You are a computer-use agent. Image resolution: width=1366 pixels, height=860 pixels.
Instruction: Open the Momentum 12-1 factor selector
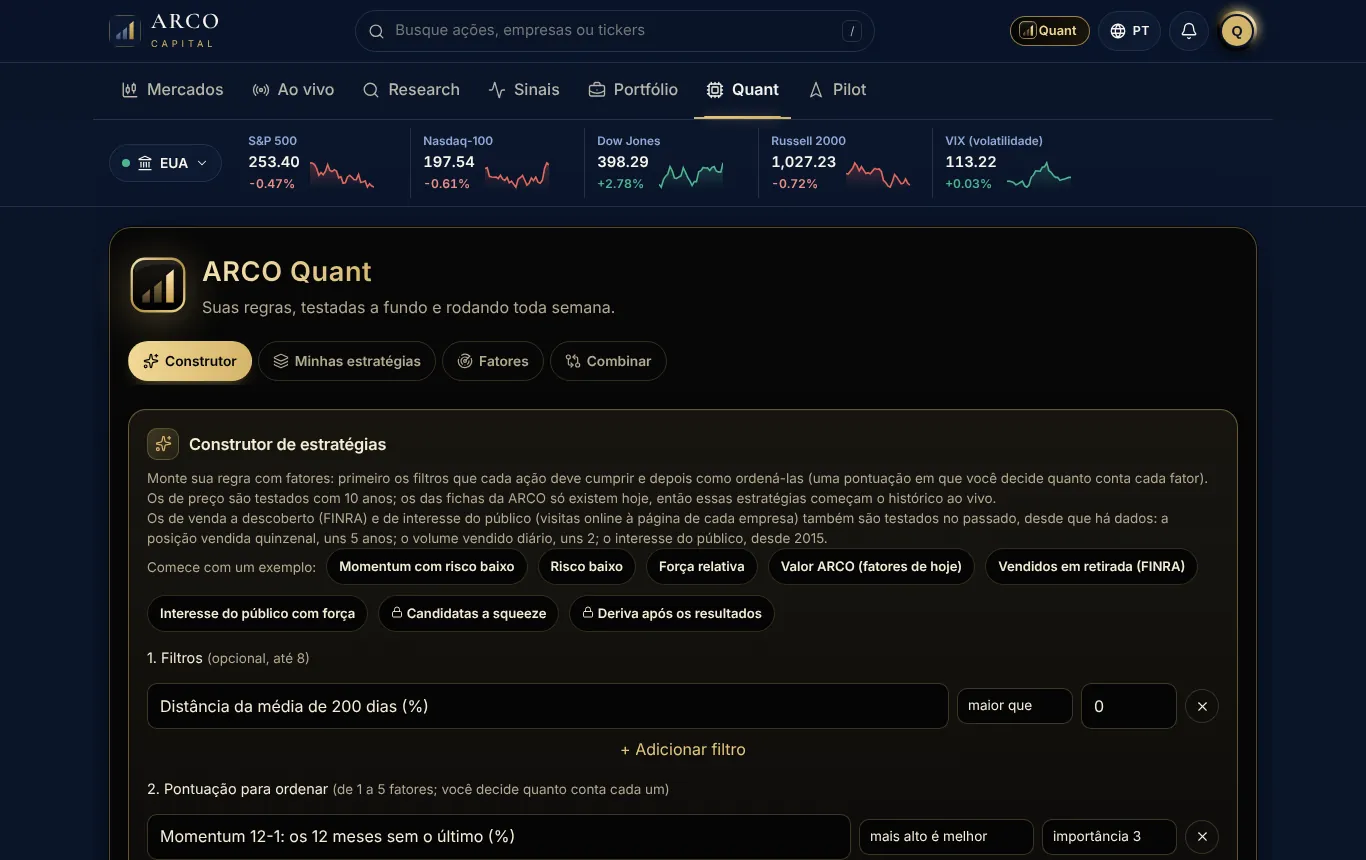pyautogui.click(x=498, y=837)
